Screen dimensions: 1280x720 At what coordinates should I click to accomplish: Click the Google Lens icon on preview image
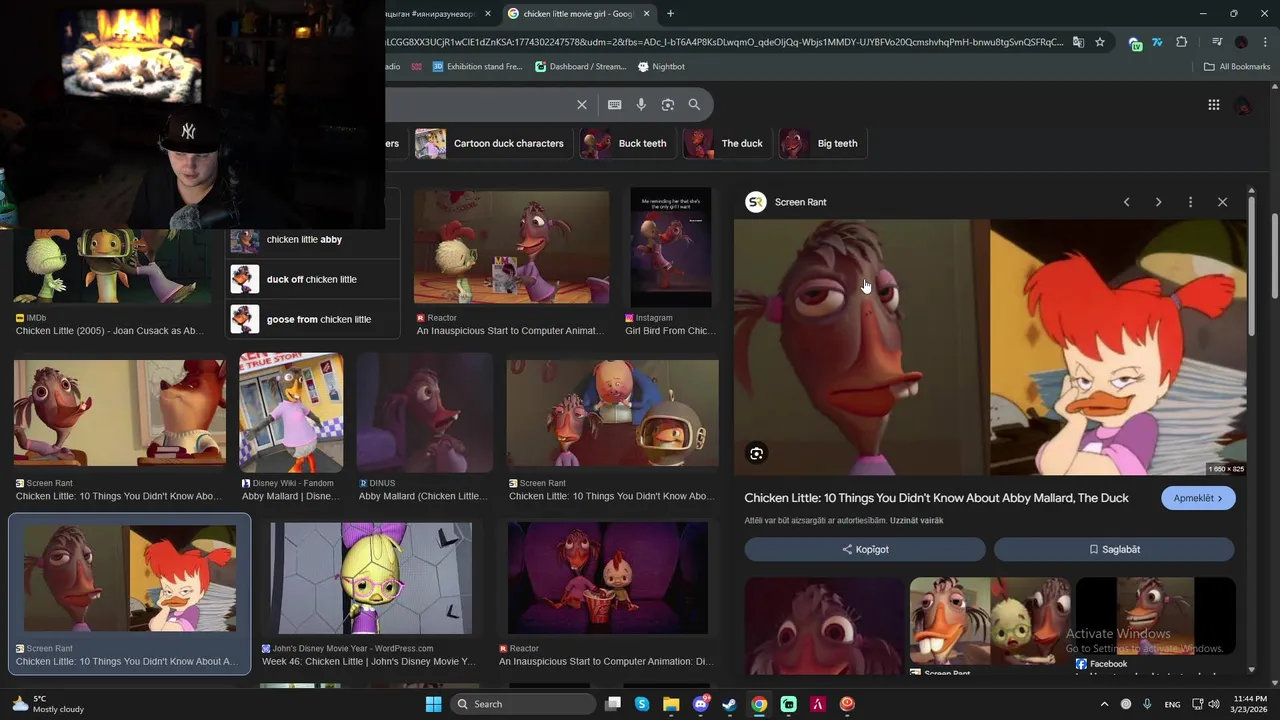(756, 453)
